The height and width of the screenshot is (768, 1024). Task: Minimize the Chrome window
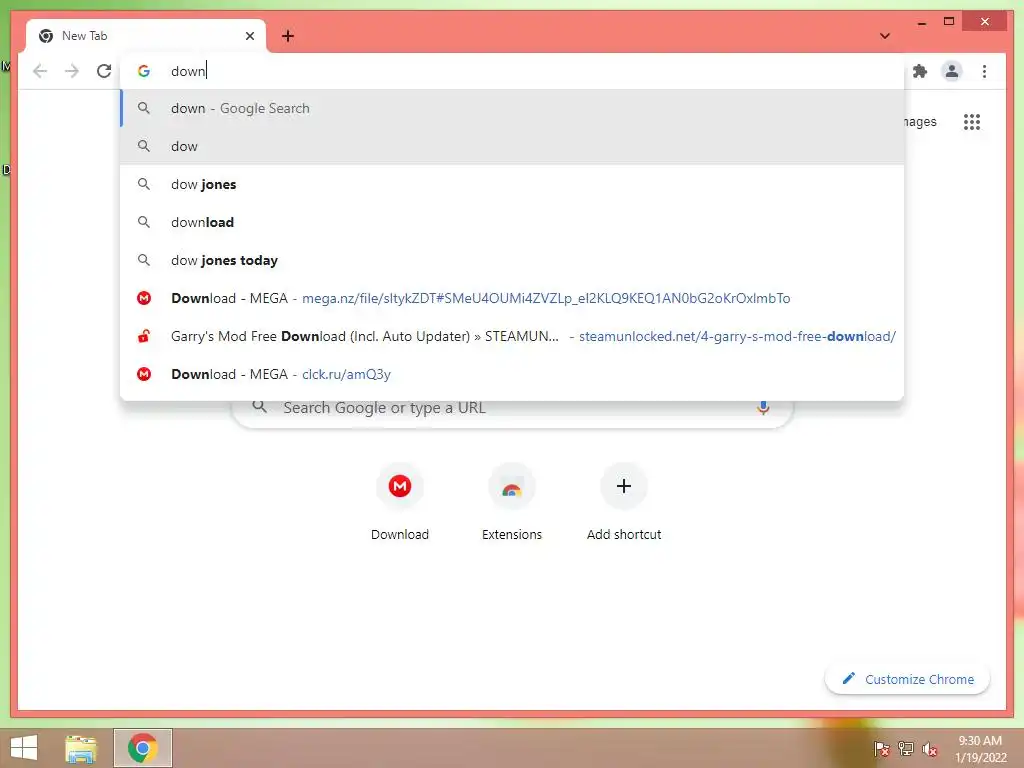point(921,22)
